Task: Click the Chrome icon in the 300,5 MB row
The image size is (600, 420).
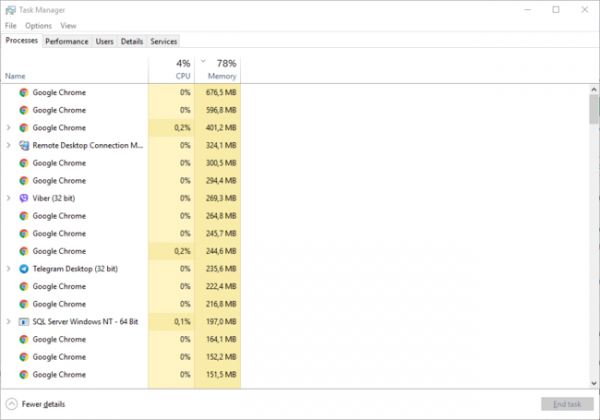Action: pyautogui.click(x=24, y=163)
